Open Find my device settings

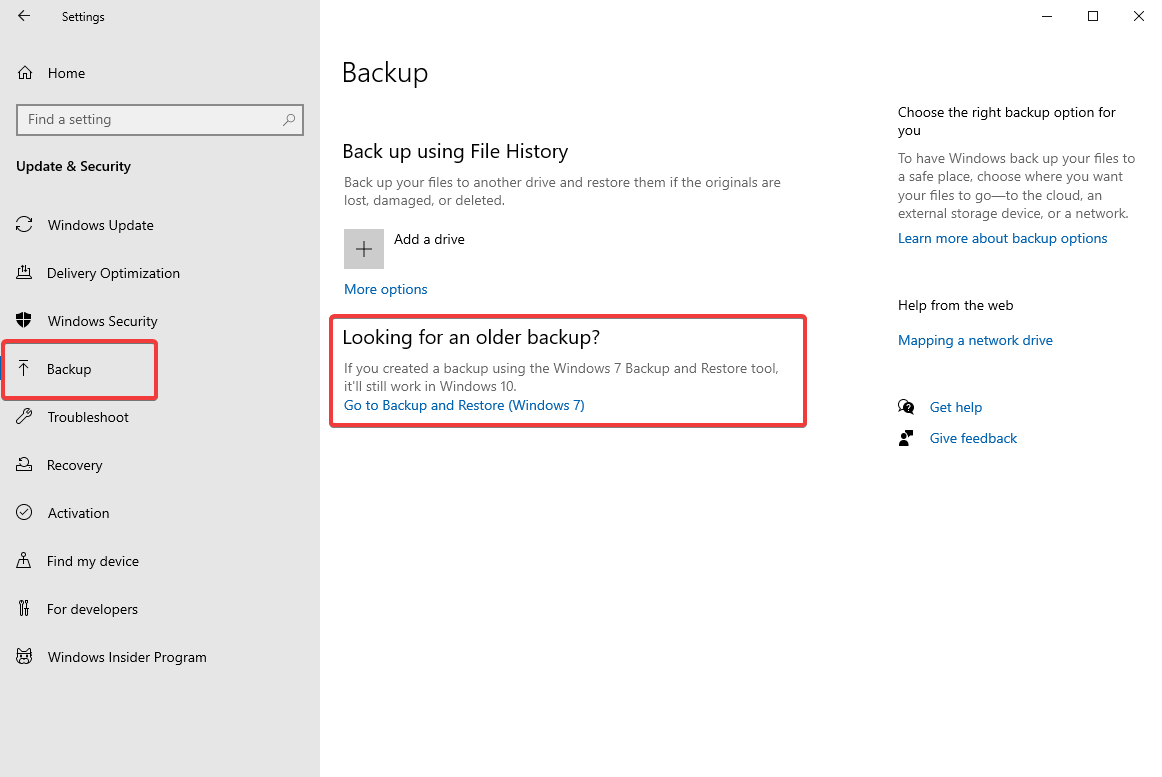[x=24, y=561]
